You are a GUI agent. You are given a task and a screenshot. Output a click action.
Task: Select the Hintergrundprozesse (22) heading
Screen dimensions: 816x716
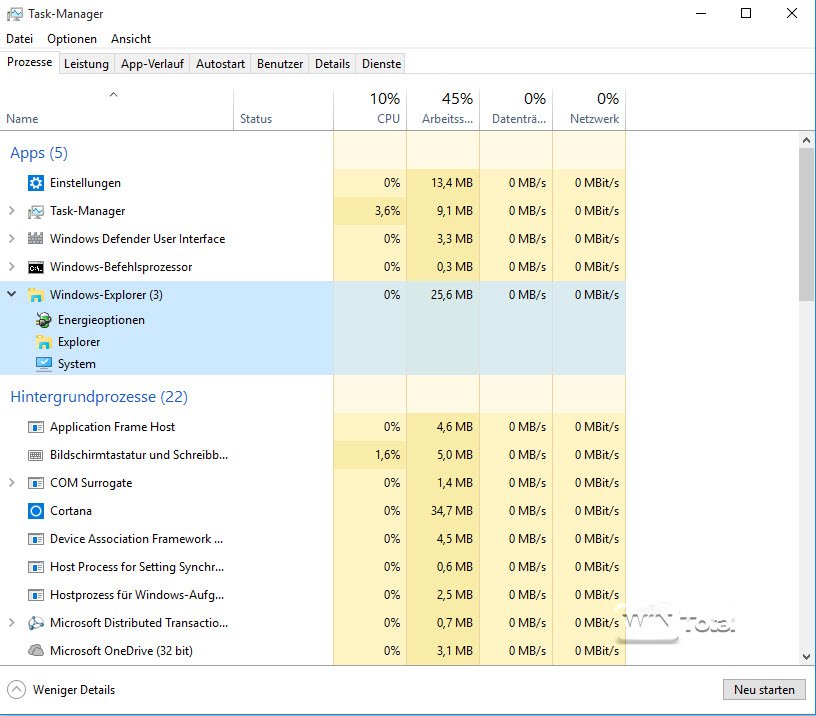point(99,397)
